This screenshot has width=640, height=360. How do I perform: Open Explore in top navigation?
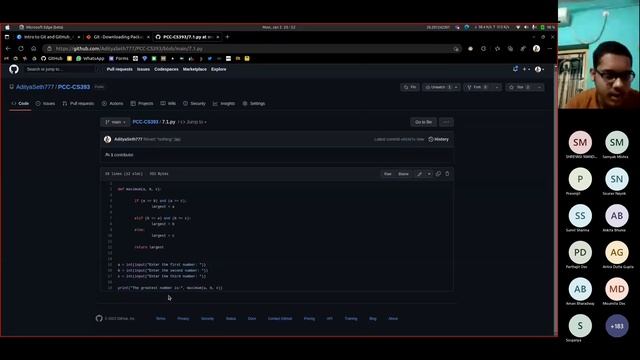coord(218,69)
